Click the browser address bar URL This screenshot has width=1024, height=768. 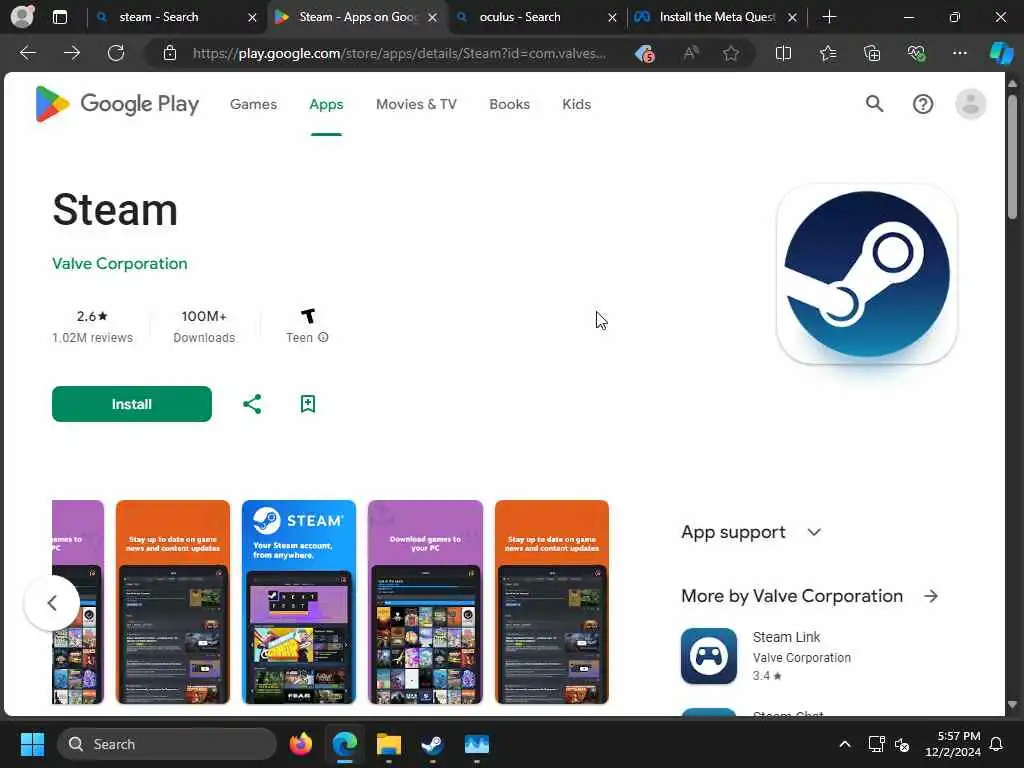click(x=400, y=53)
